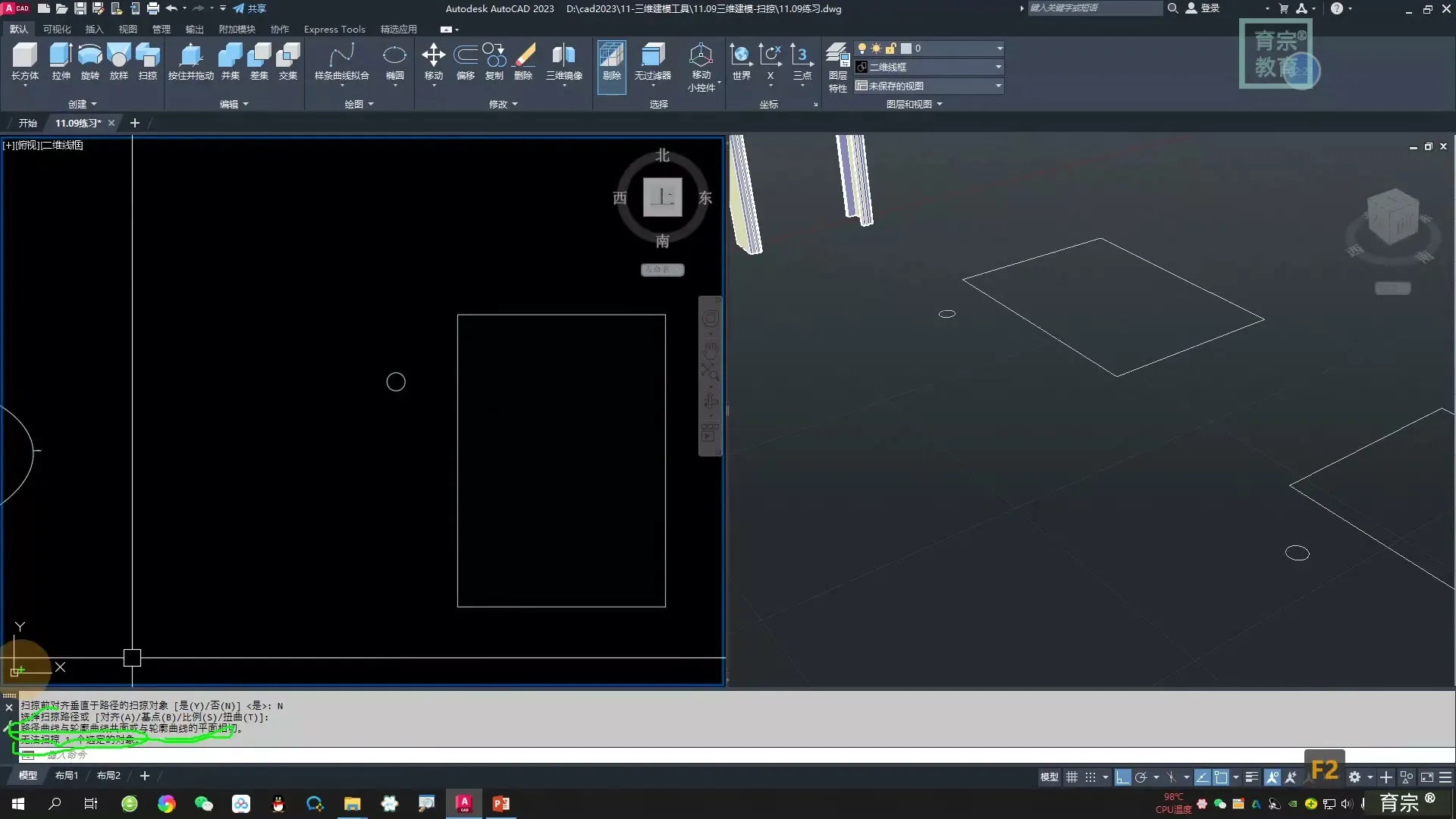Toggle object snap in status bar
Screen dimensions: 1456x819
pos(1221,777)
